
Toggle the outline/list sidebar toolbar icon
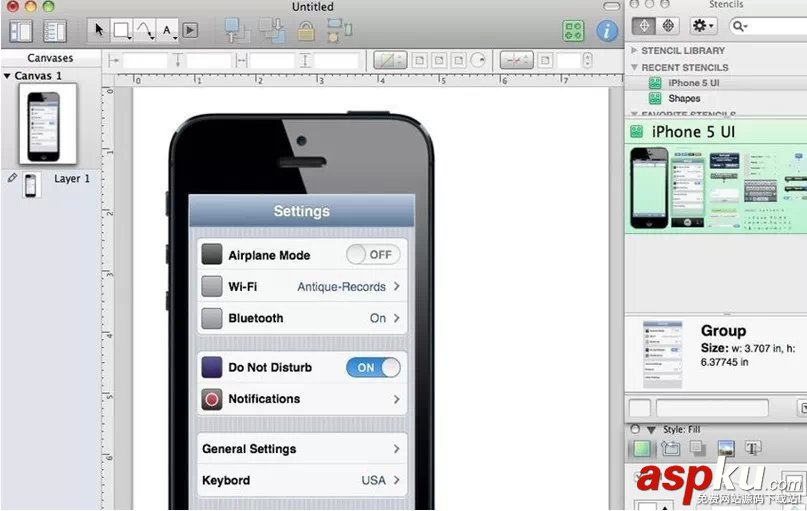[55, 31]
